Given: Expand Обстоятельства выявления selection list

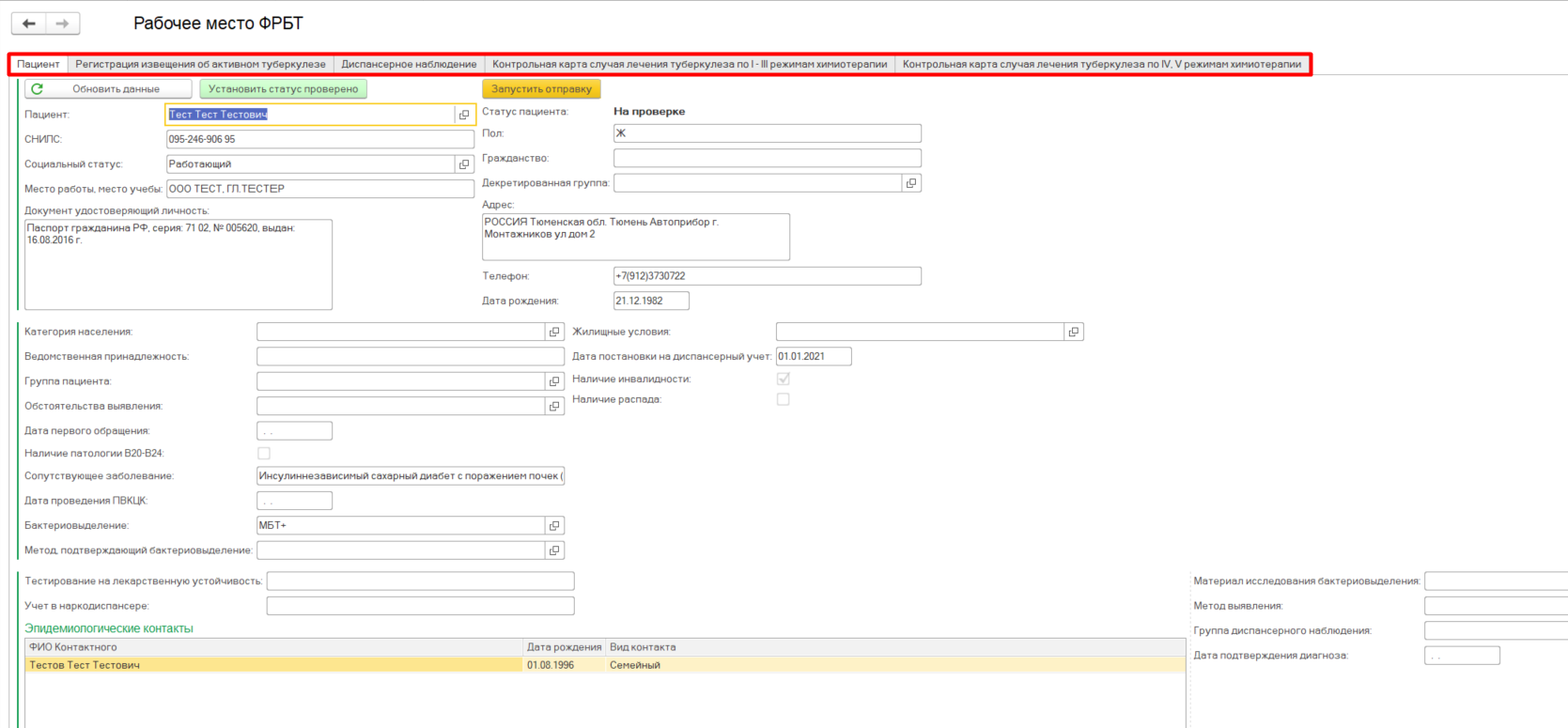Looking at the screenshot, I should click(554, 406).
